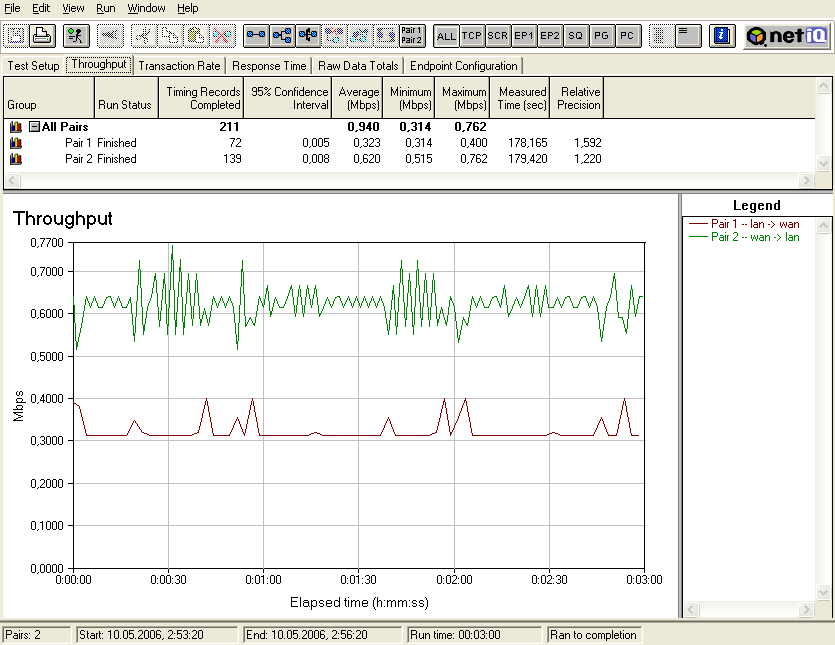Toggle the ALL grouping filter button
This screenshot has height=645, width=835.
446,35
